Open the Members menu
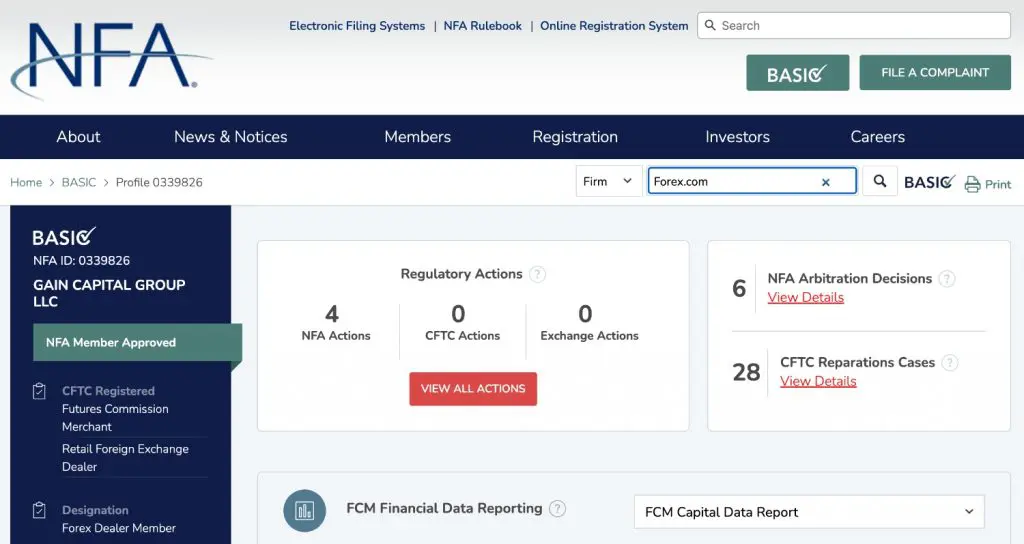The width and height of the screenshot is (1024, 544). click(x=417, y=136)
